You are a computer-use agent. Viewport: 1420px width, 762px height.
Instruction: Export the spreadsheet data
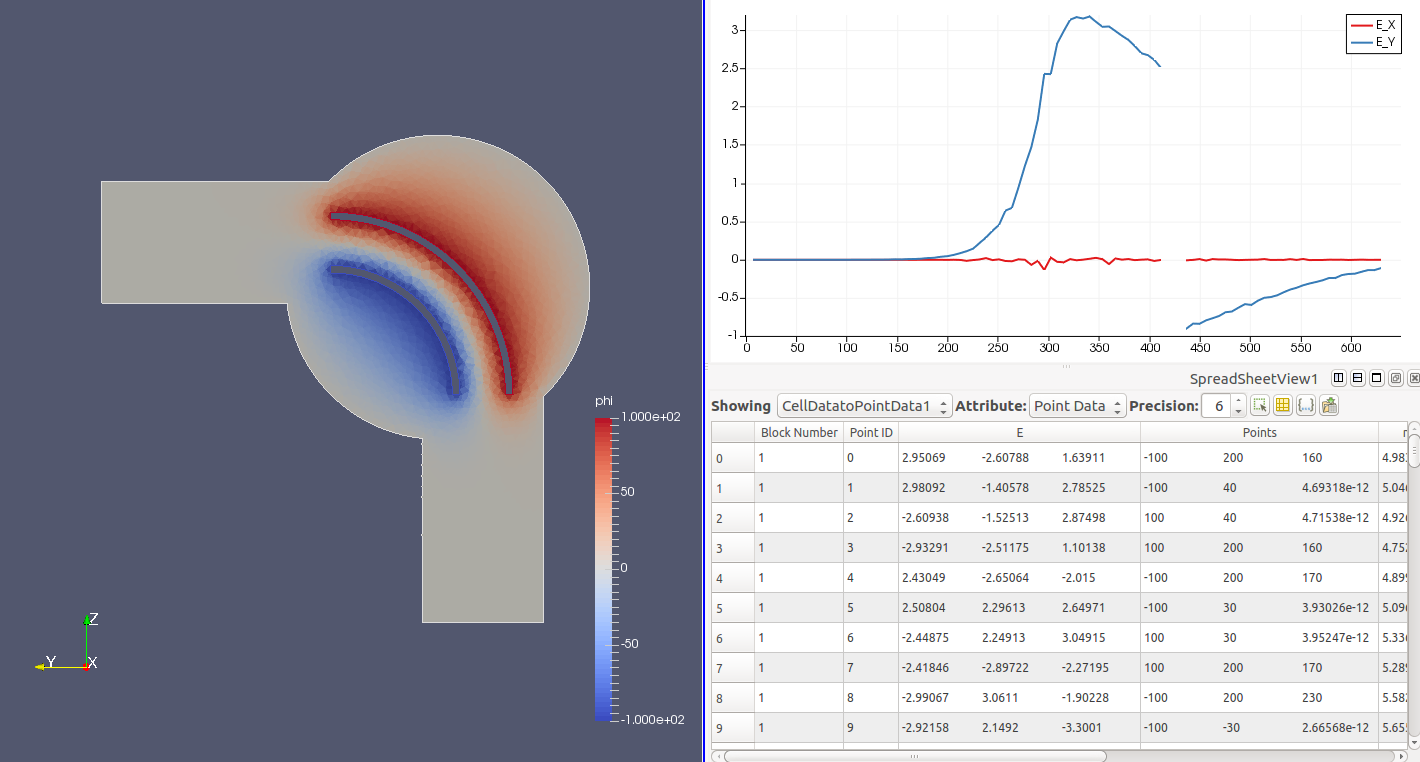pyautogui.click(x=1329, y=405)
